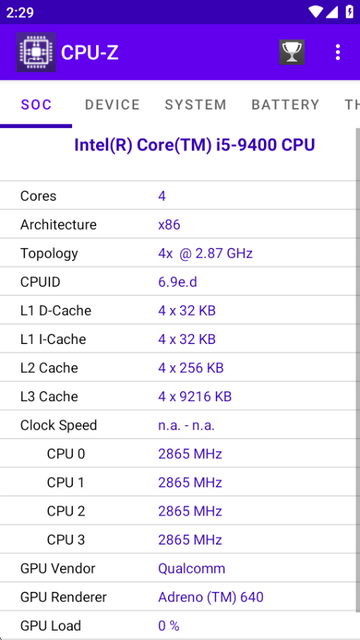This screenshot has height=640, width=360.
Task: Switch to the SYSTEM tab
Action: [x=196, y=105]
